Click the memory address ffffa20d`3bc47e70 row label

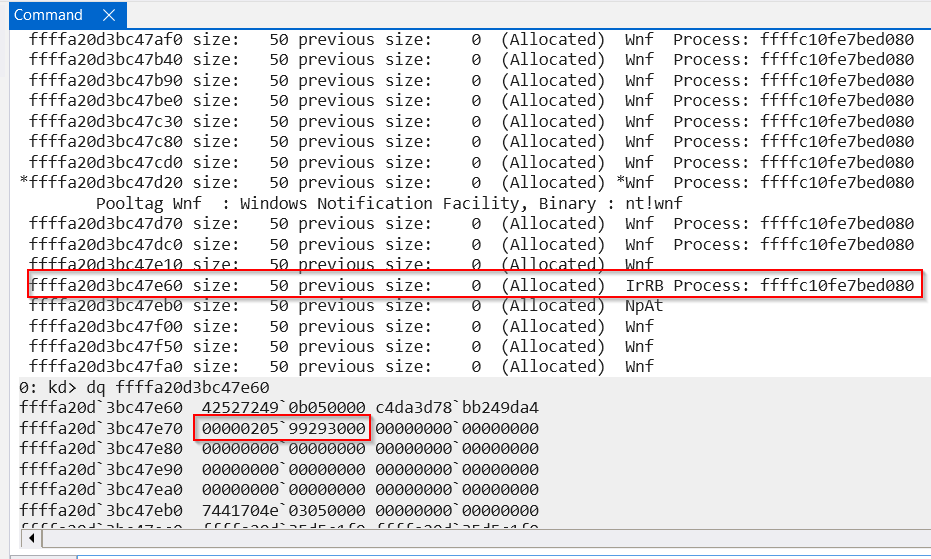101,428
